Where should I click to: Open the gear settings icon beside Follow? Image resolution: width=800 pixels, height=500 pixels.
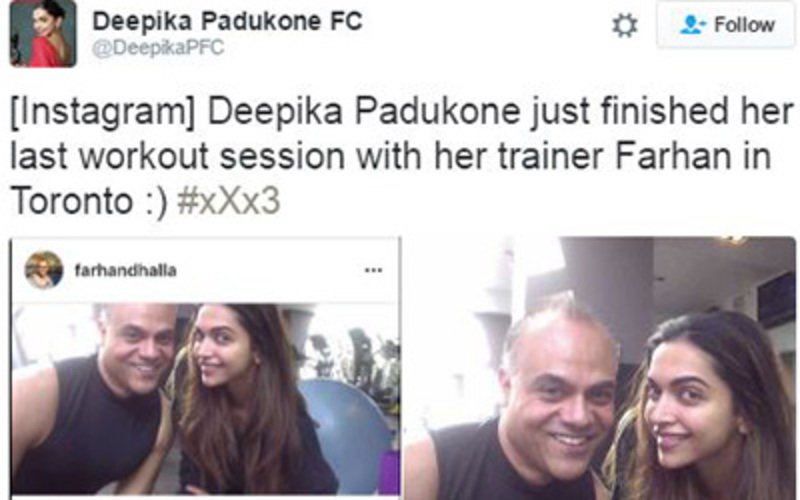coord(624,25)
